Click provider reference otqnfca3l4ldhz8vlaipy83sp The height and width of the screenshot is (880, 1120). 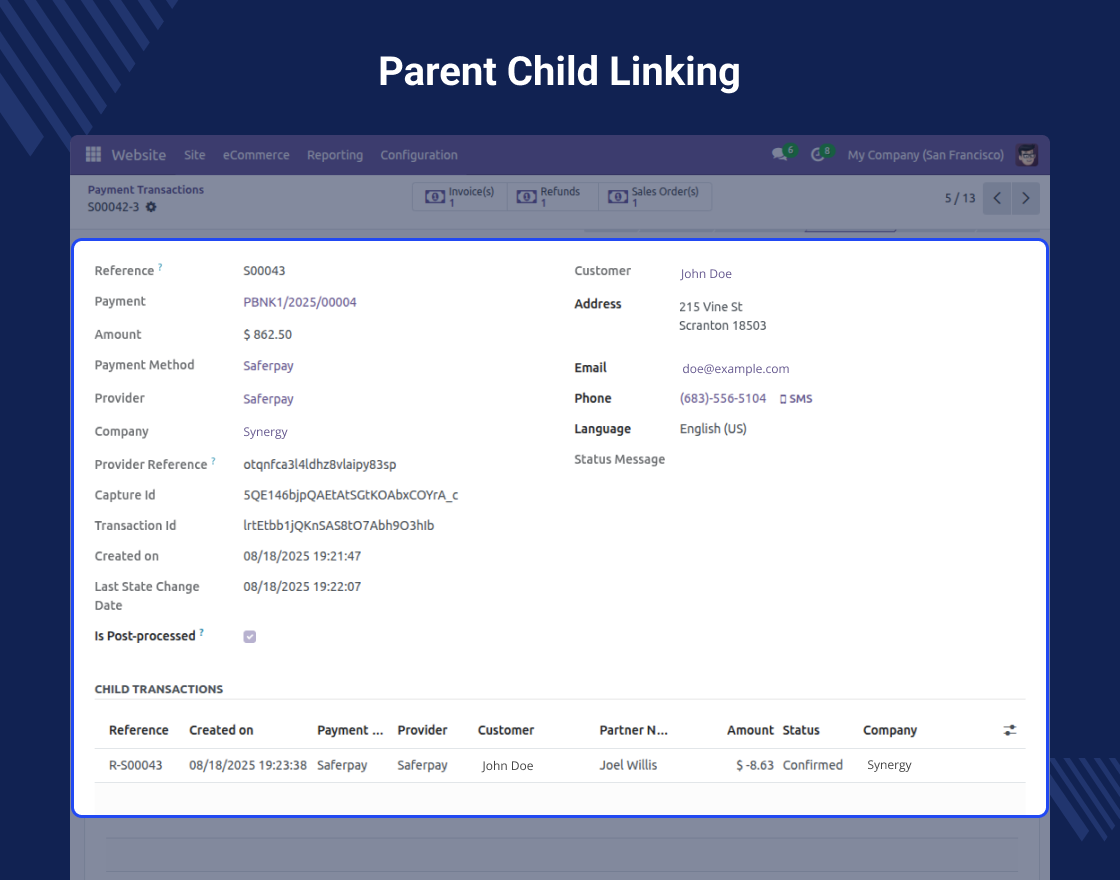coord(320,464)
